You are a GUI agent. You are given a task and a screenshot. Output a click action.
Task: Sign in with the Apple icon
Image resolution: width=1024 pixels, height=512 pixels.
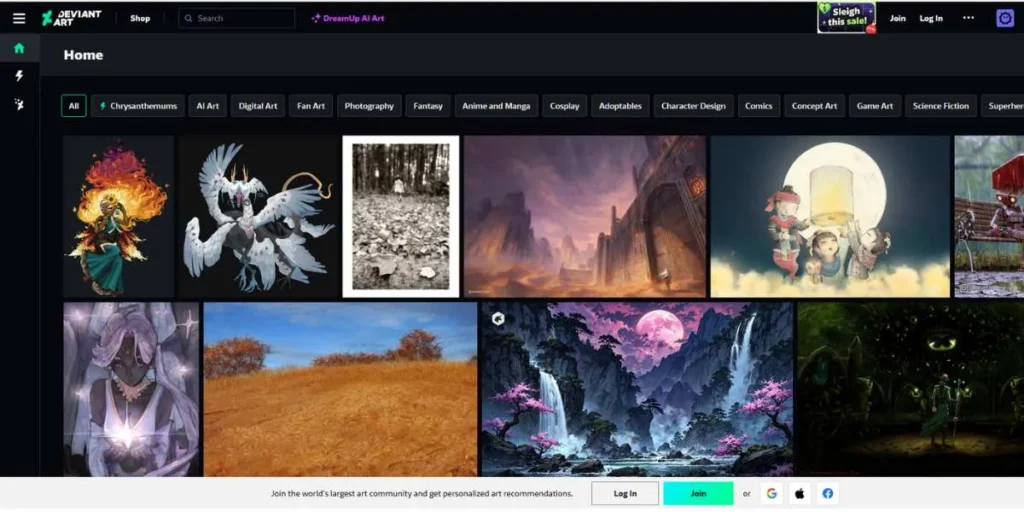tap(799, 493)
